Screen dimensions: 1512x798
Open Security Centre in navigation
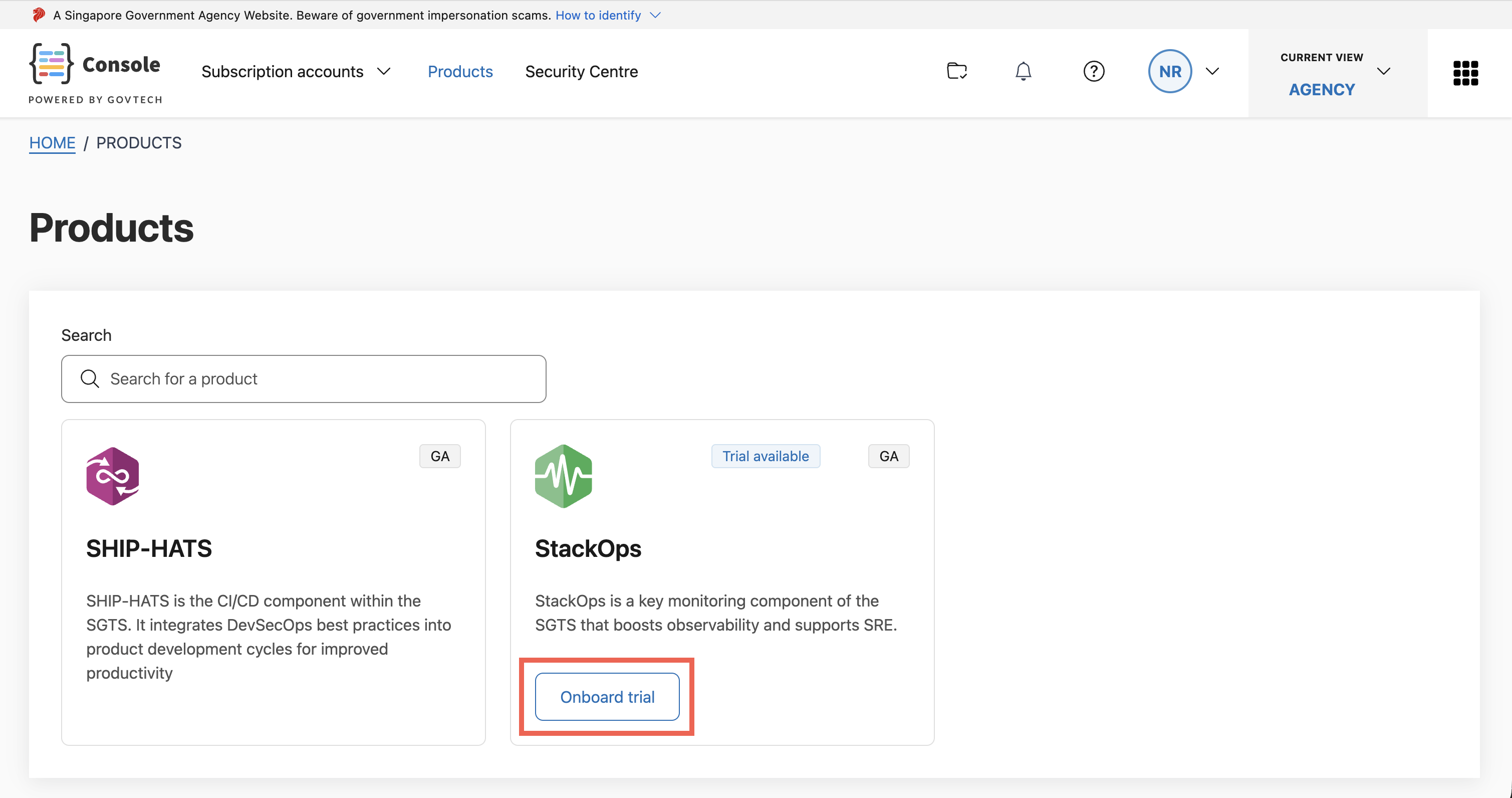tap(581, 71)
